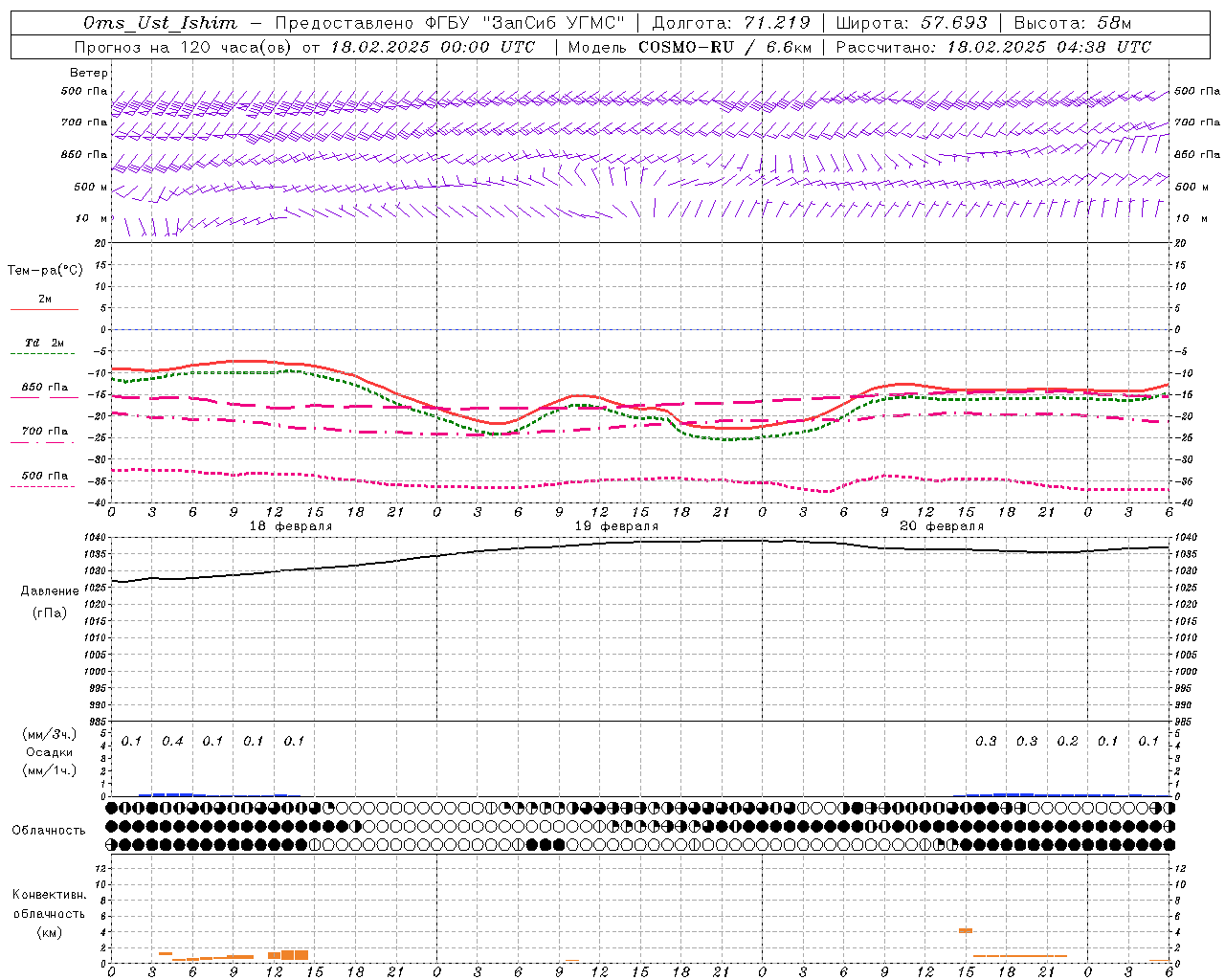This screenshot has height=980, width=1225.
Task: Click the Долгота: 71.219 longitude value
Action: [x=731, y=23]
